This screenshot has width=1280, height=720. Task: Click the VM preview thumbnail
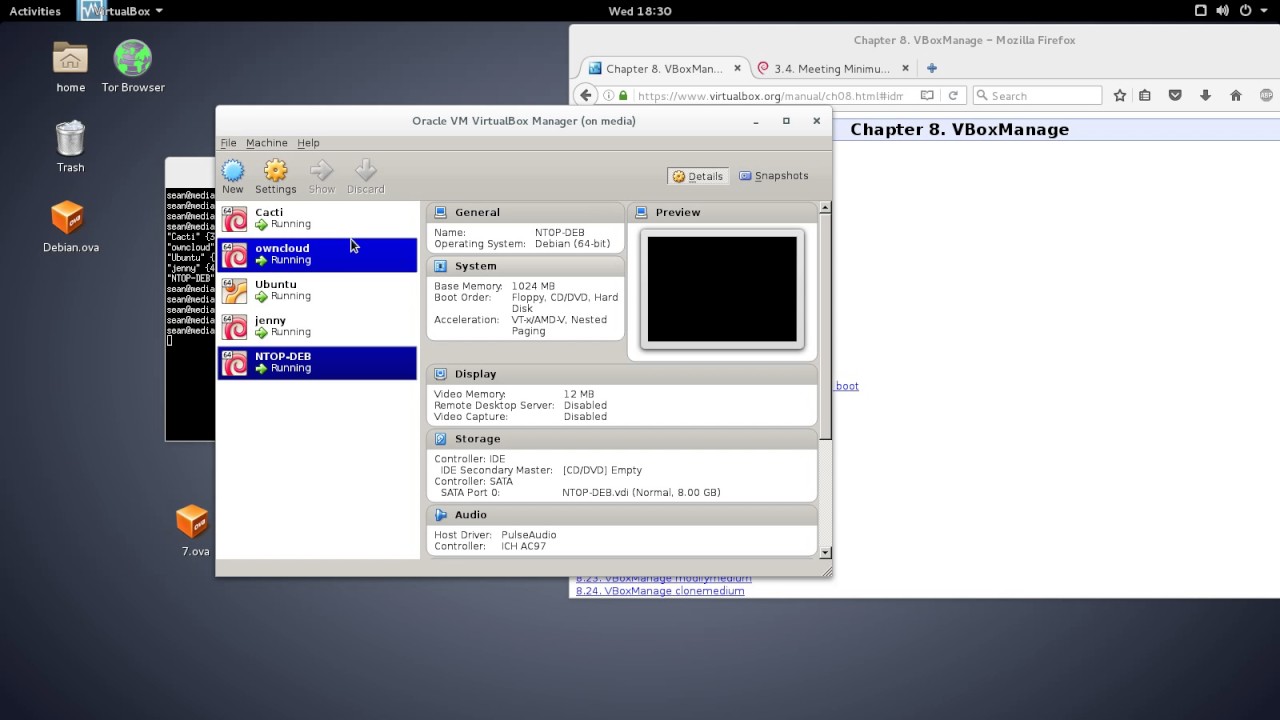[x=722, y=289]
